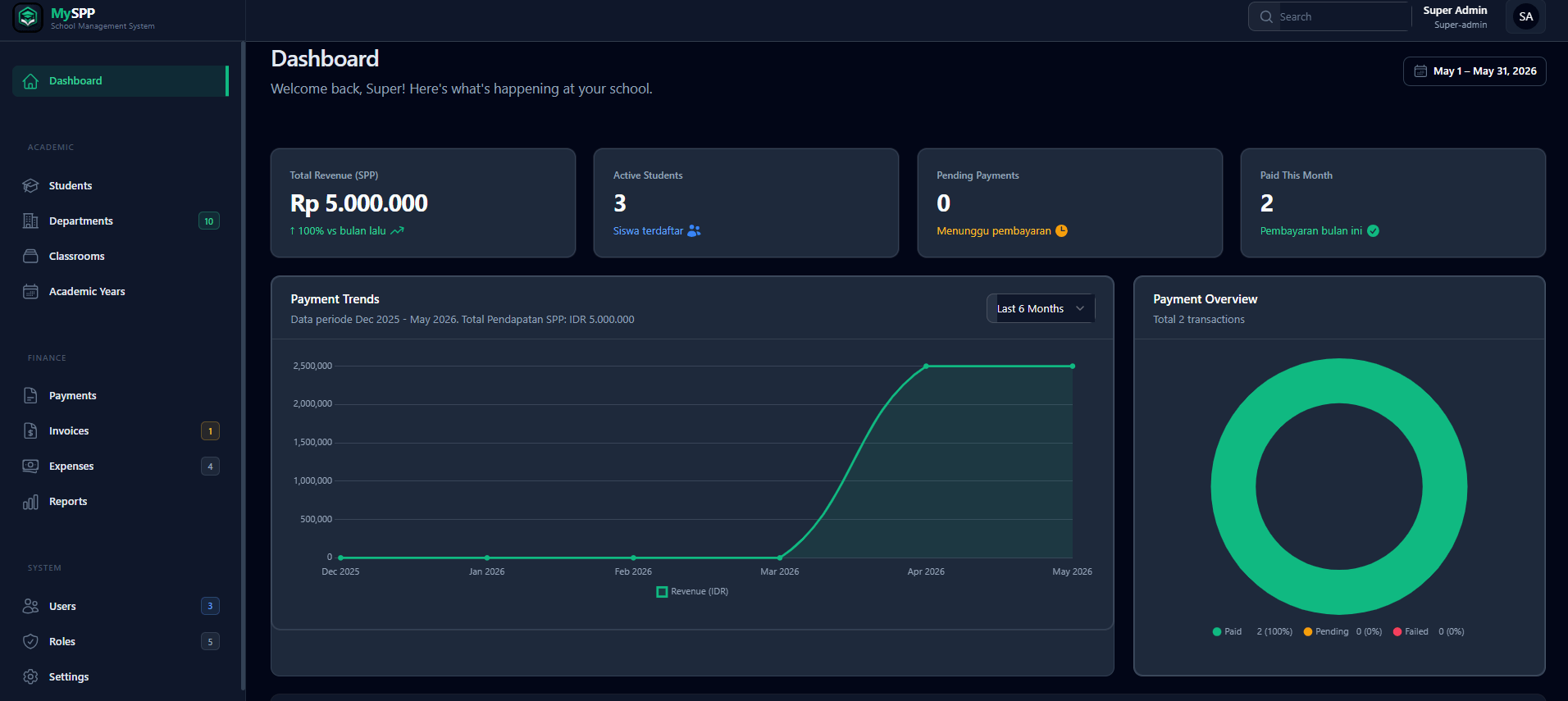Click the sidebar scrollbar
This screenshot has width=1568, height=701.
[x=243, y=365]
